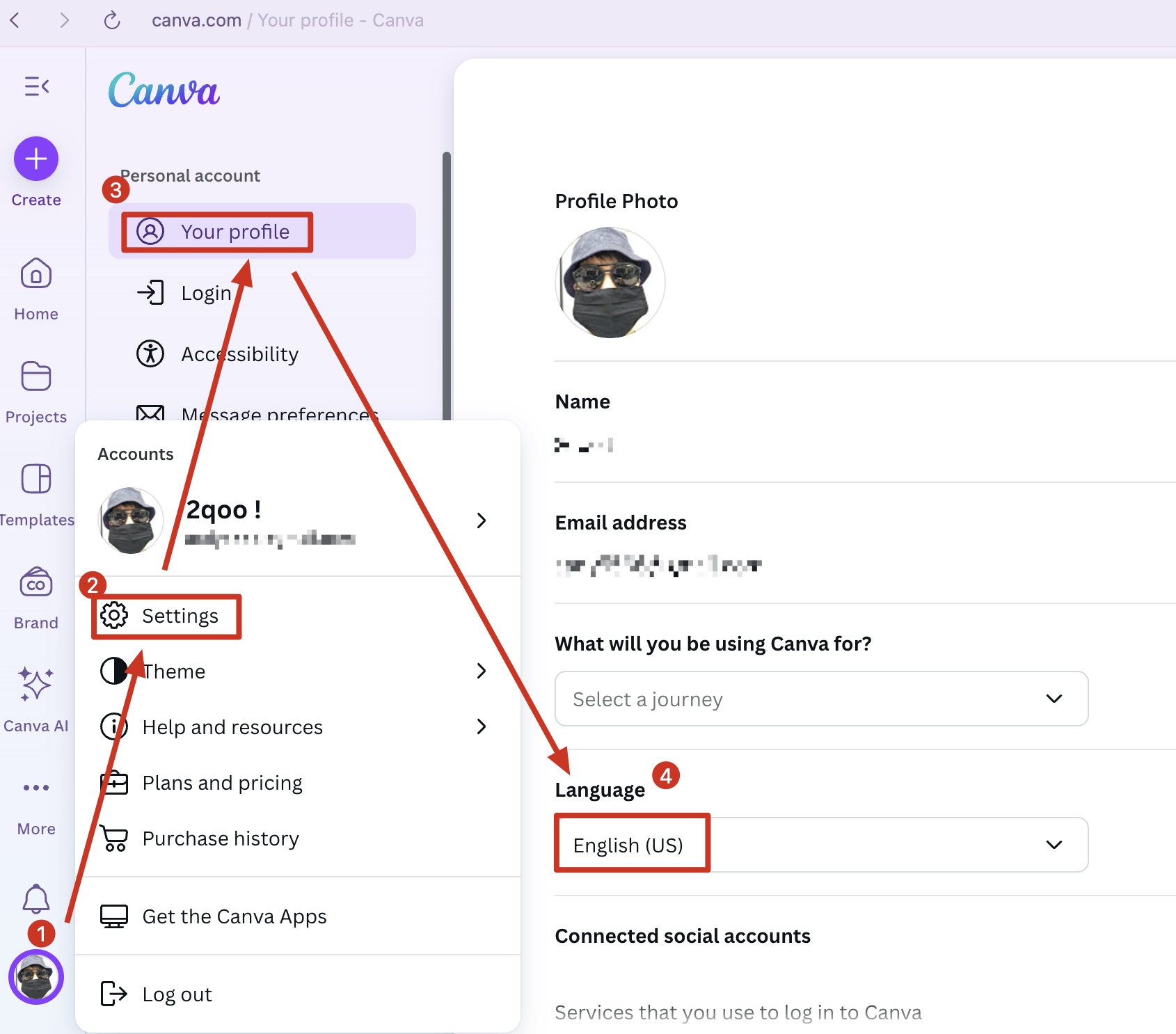Open the Language dropdown showing English (US)

coord(821,845)
